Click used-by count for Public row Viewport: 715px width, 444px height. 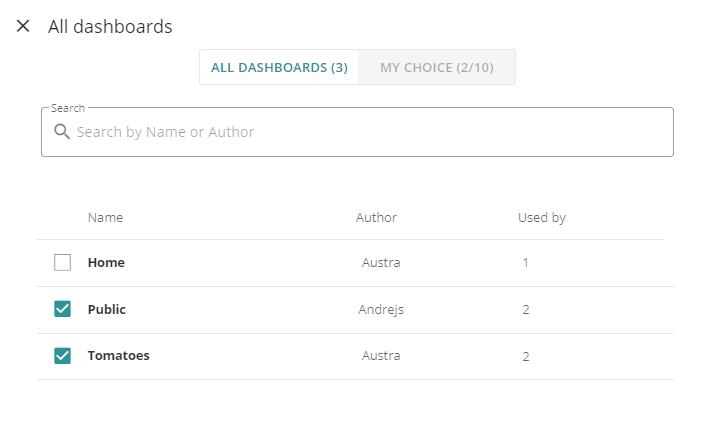coord(526,310)
